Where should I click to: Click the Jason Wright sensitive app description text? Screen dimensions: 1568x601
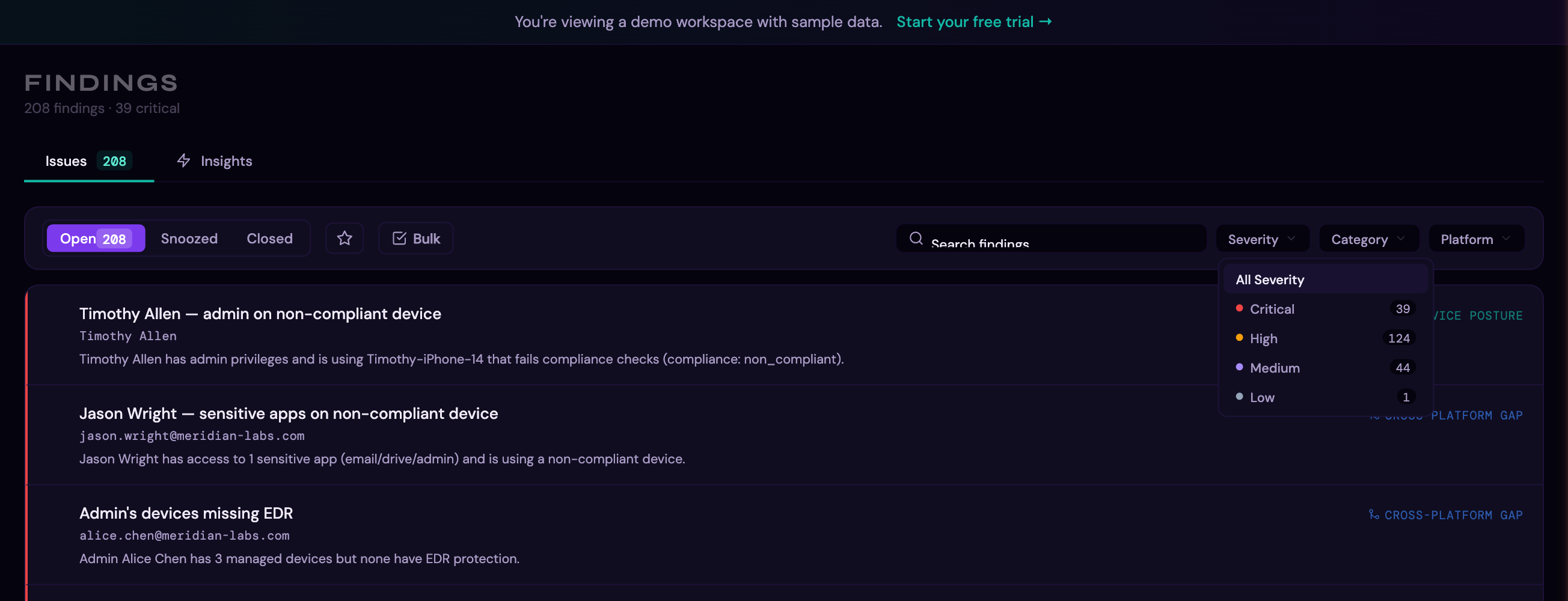[x=382, y=459]
